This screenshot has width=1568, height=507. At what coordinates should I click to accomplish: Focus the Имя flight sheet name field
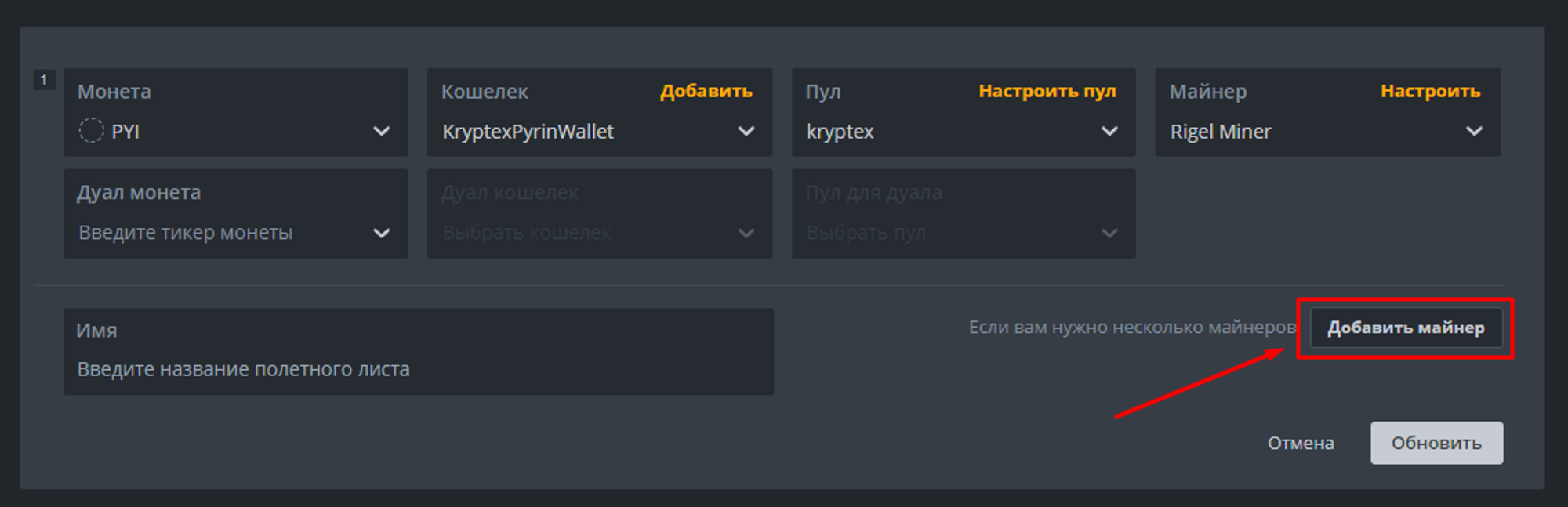(x=419, y=352)
